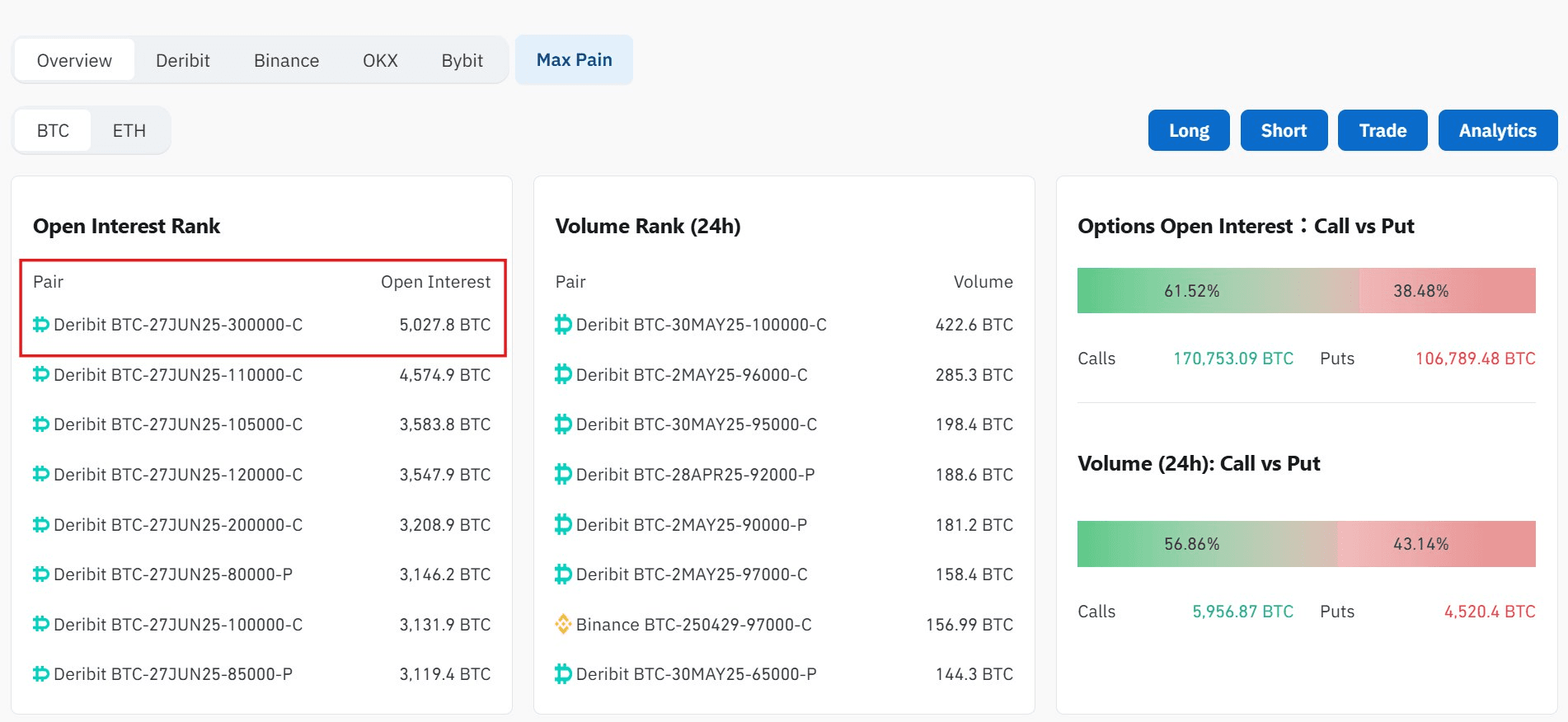Open the Binance exchange tab

click(286, 61)
